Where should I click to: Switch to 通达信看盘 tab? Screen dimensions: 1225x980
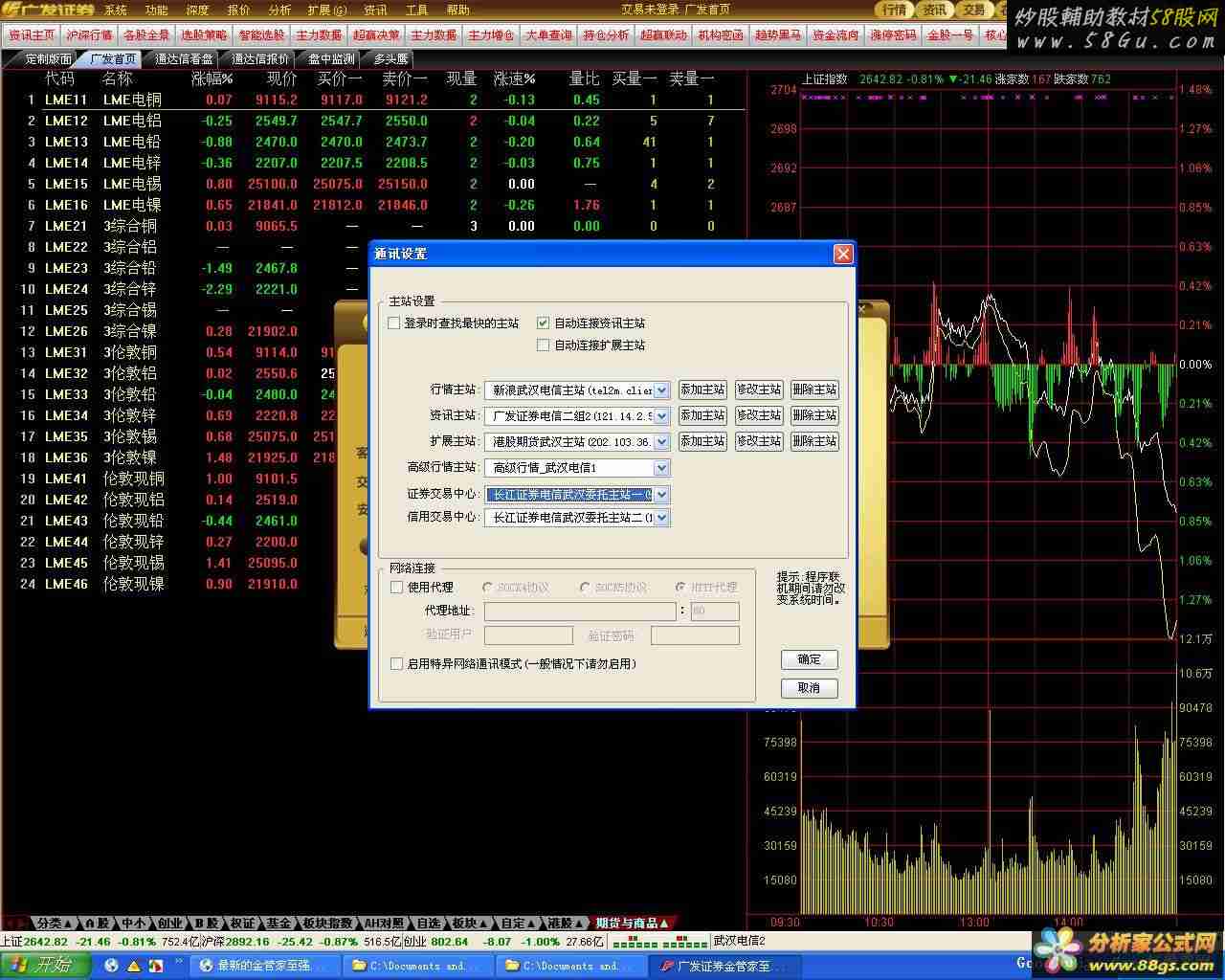click(x=184, y=58)
